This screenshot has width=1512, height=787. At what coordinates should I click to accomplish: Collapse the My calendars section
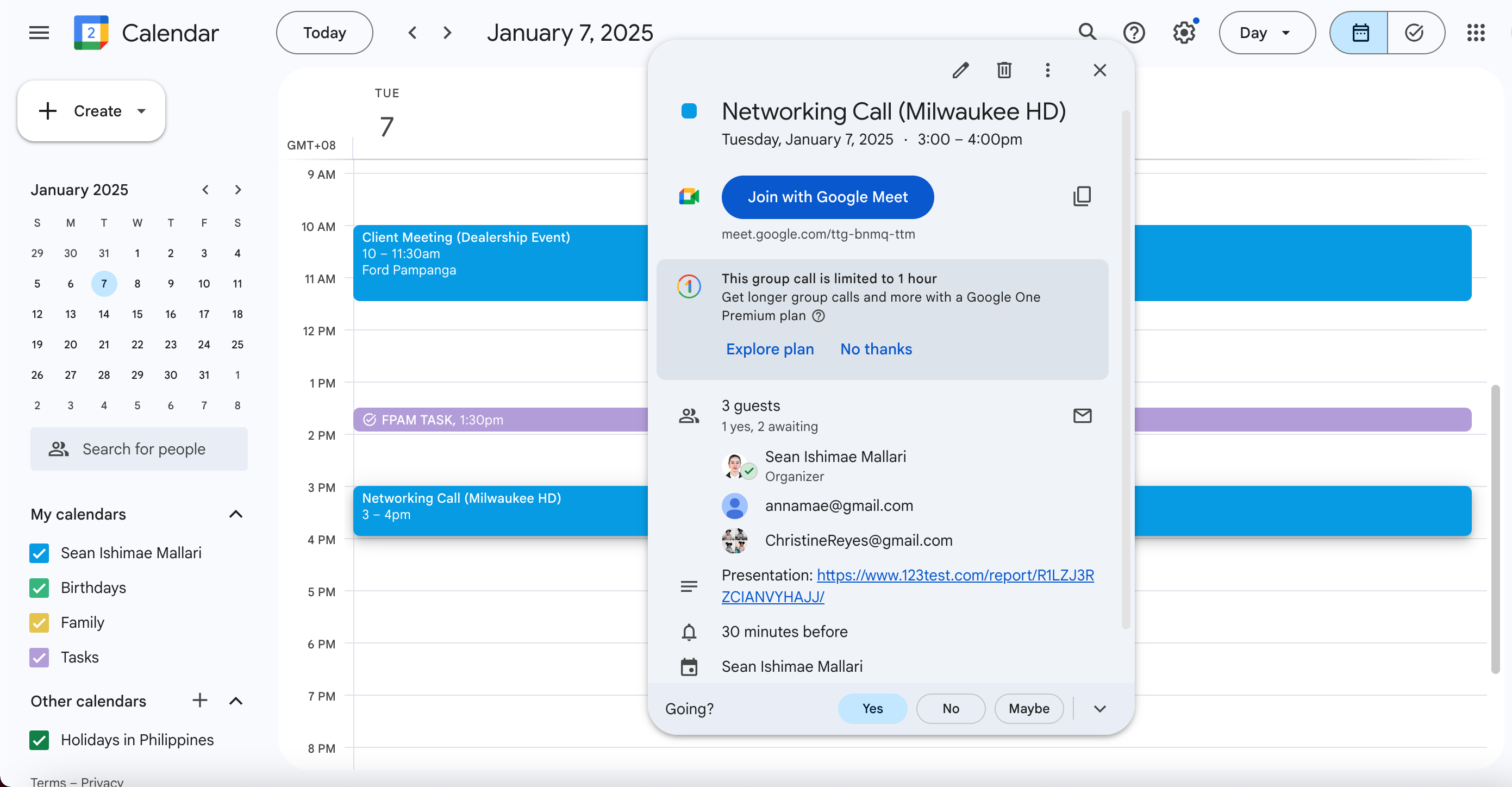pos(235,514)
